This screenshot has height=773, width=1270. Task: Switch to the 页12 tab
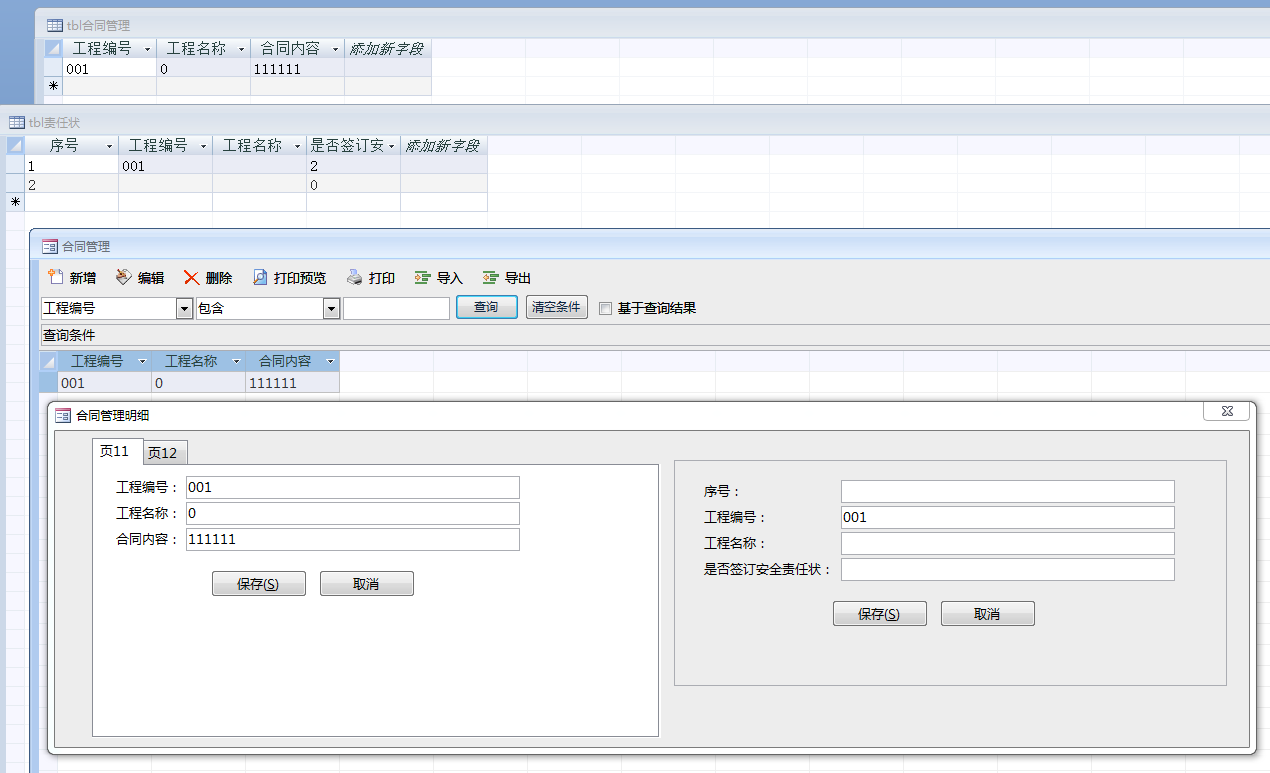point(163,453)
